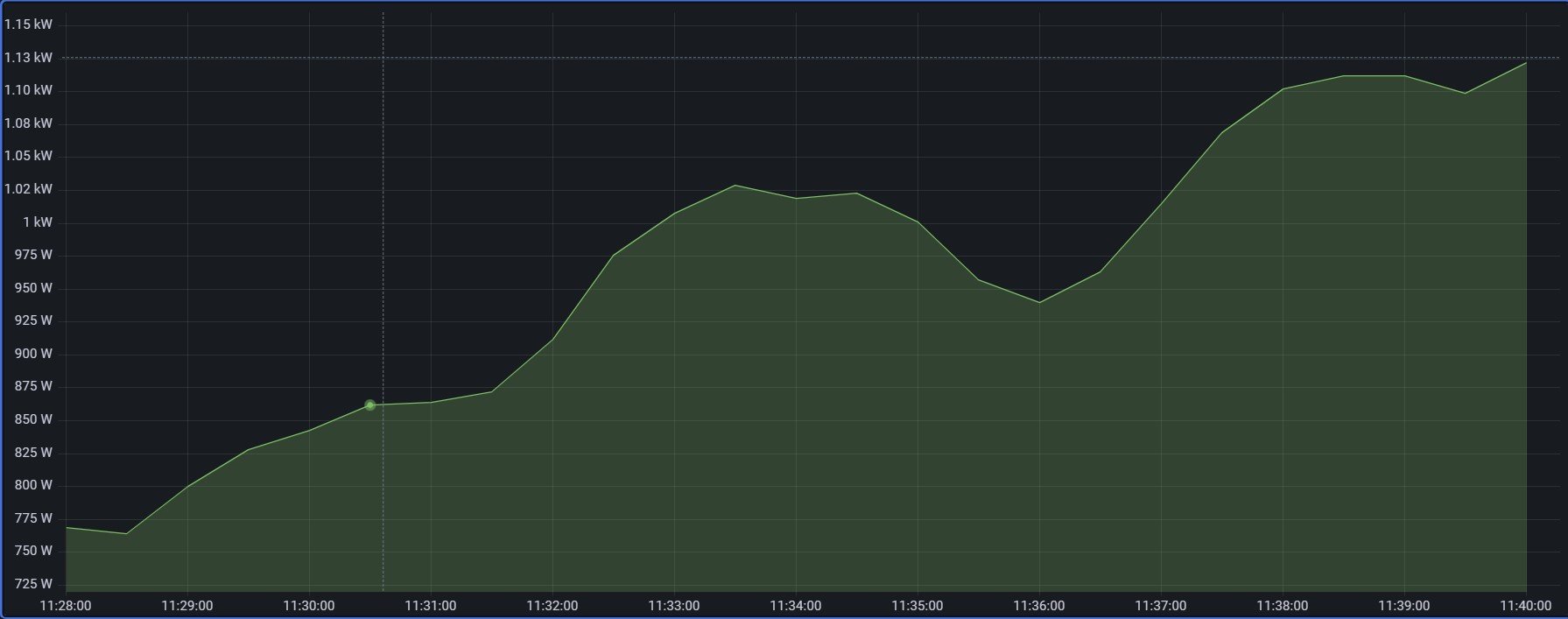
Task: Click the 1.08 kW y-axis label
Action: 28,123
